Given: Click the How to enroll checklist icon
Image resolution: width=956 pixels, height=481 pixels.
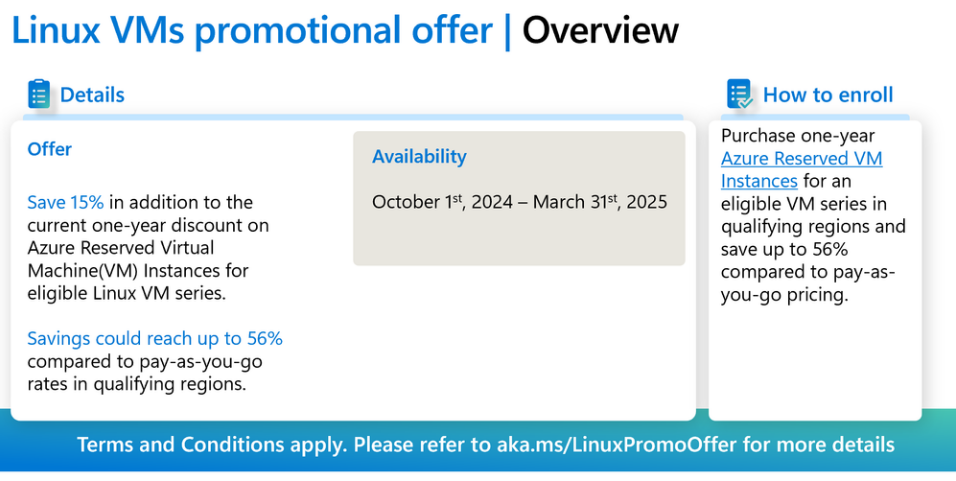Looking at the screenshot, I should [x=740, y=94].
